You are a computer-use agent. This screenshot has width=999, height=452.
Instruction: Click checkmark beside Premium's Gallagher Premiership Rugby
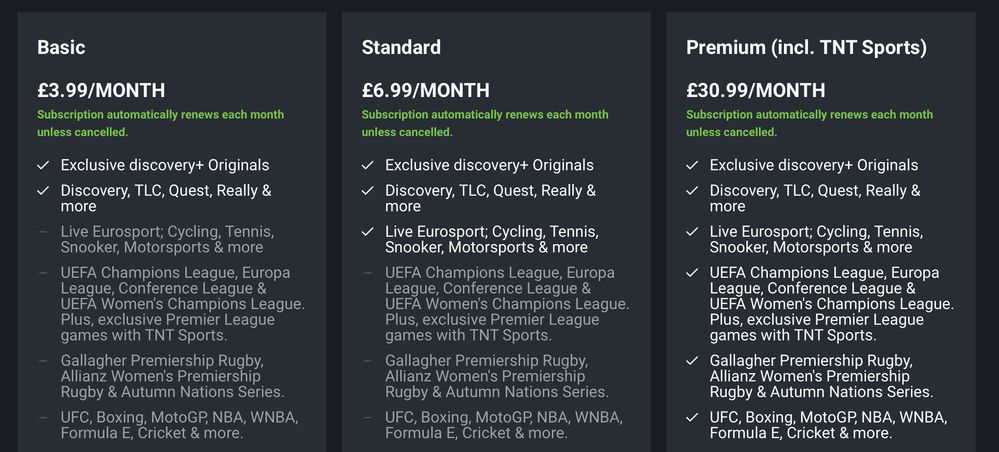click(693, 361)
